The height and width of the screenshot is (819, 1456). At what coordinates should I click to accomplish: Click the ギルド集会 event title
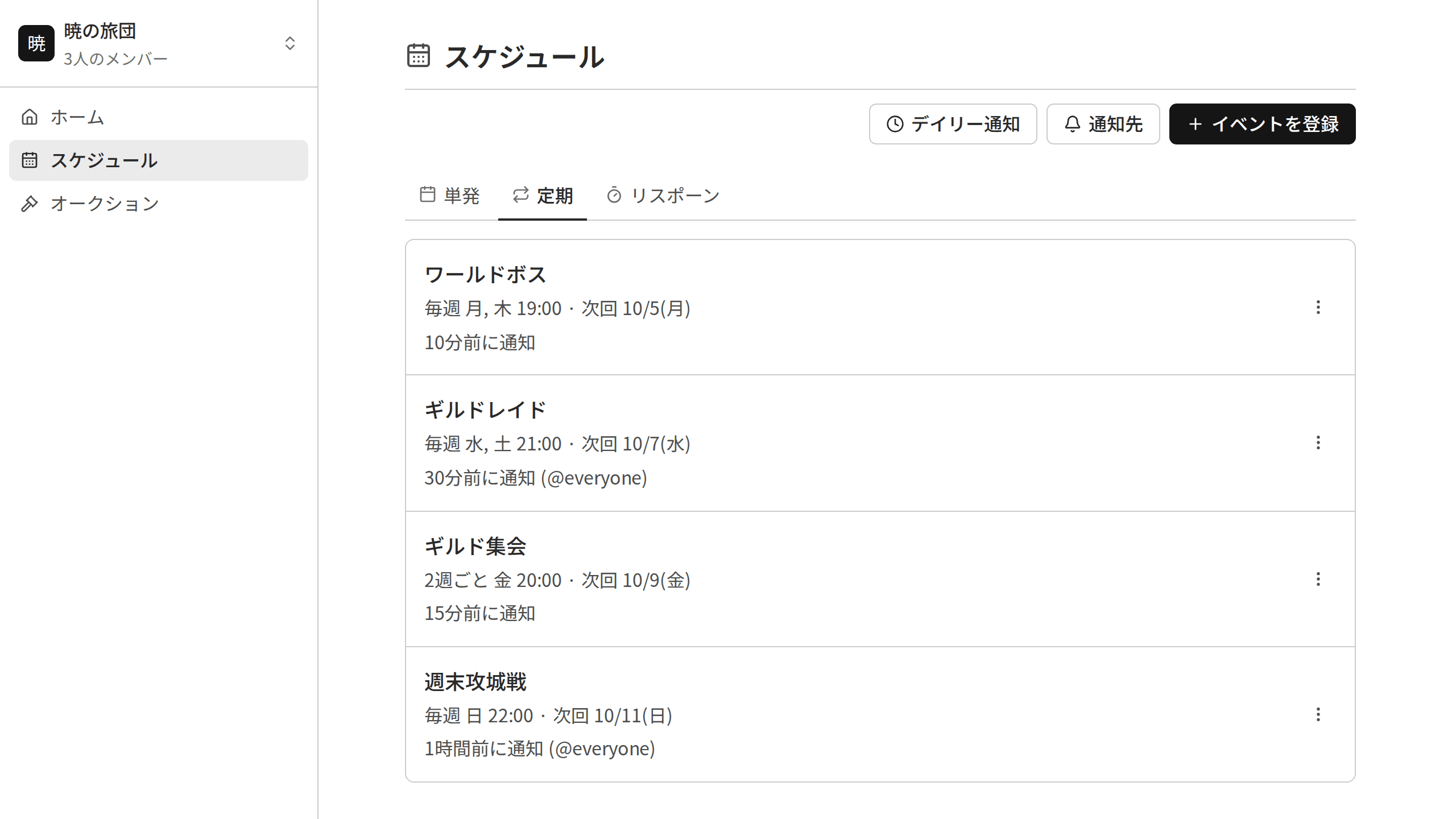click(x=475, y=547)
